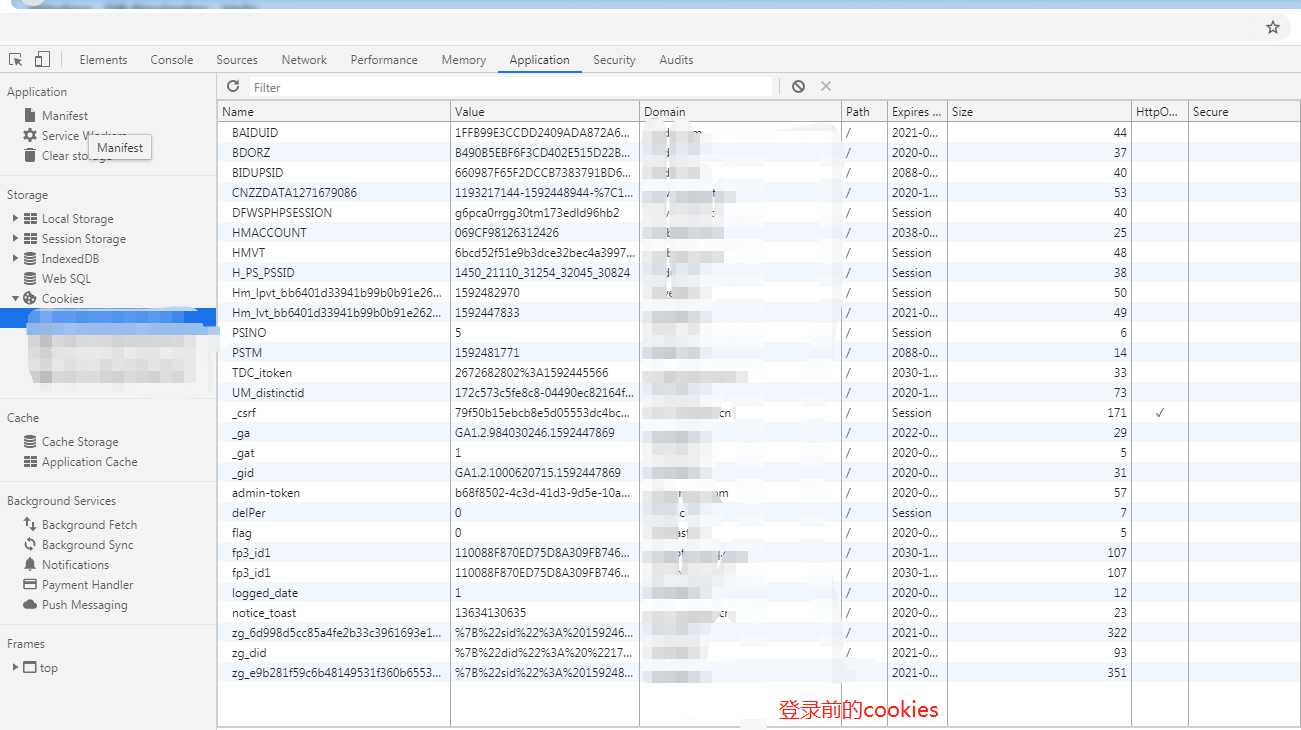Bookmark the page with the star icon
This screenshot has height=730, width=1301.
click(1273, 28)
